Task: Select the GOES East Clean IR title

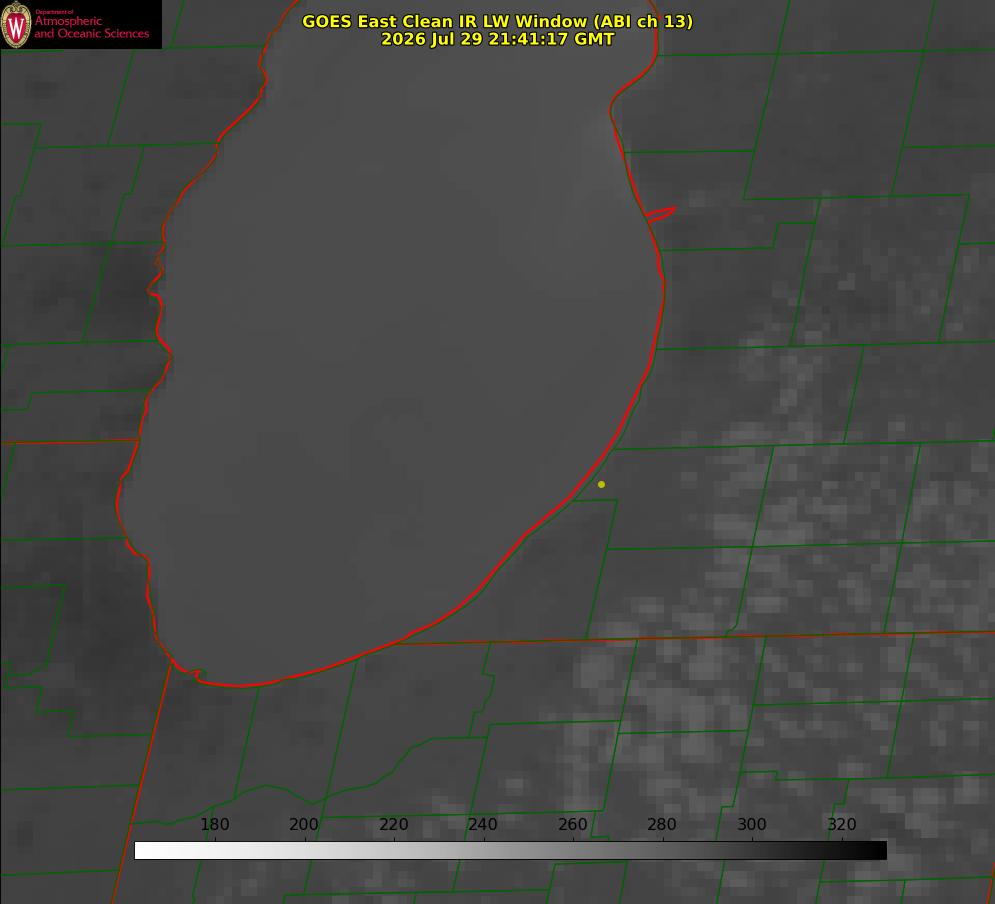Action: coord(497,21)
